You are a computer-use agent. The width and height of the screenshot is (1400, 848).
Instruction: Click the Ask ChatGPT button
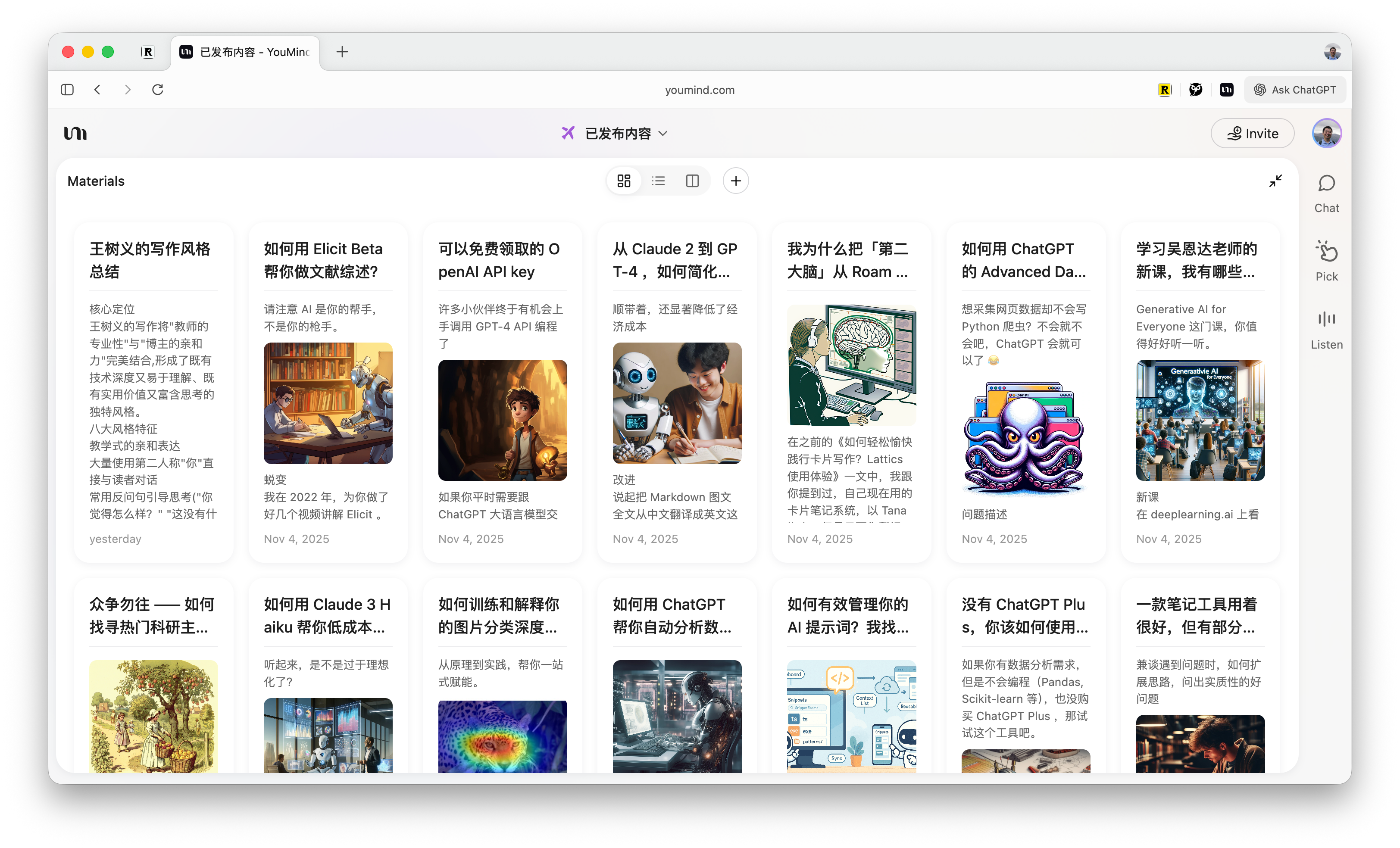1295,90
